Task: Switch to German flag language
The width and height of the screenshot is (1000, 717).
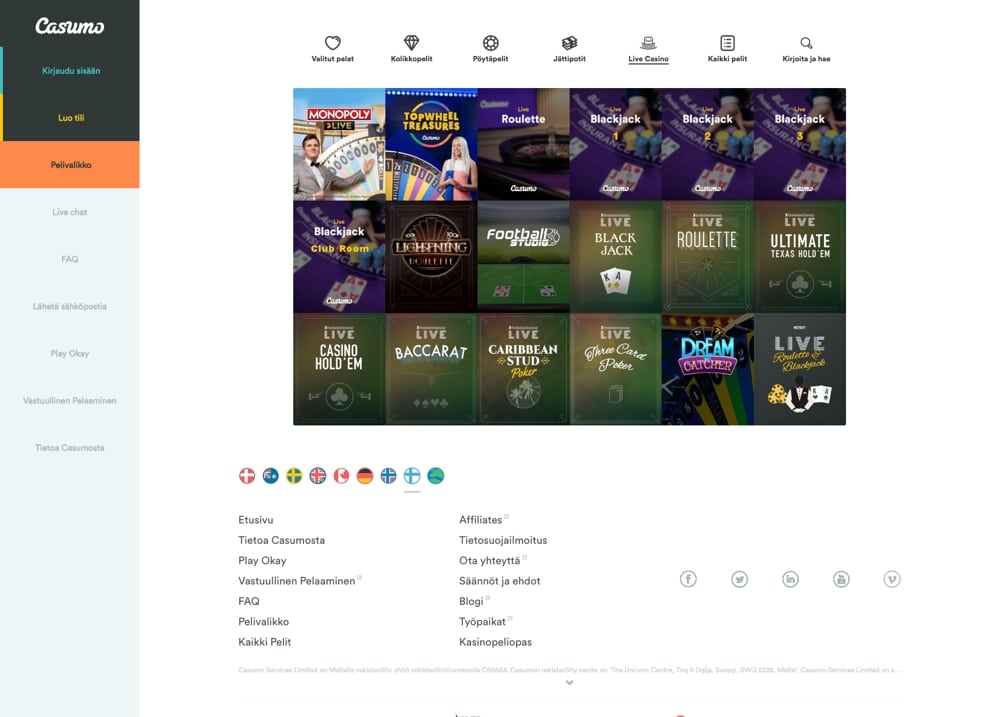Action: tap(365, 476)
